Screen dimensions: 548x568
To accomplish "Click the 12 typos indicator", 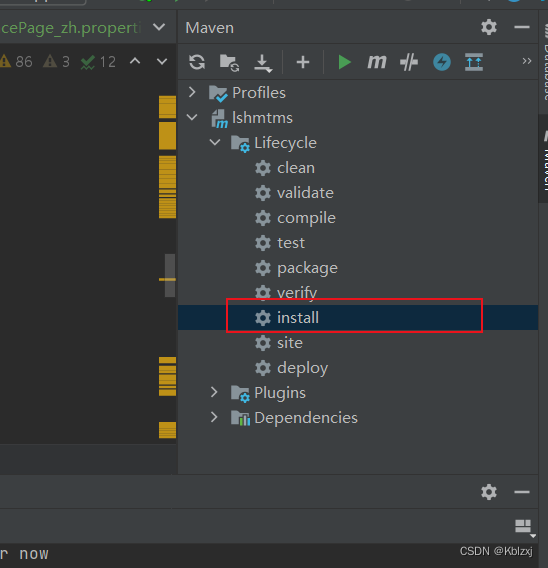I will (98, 62).
